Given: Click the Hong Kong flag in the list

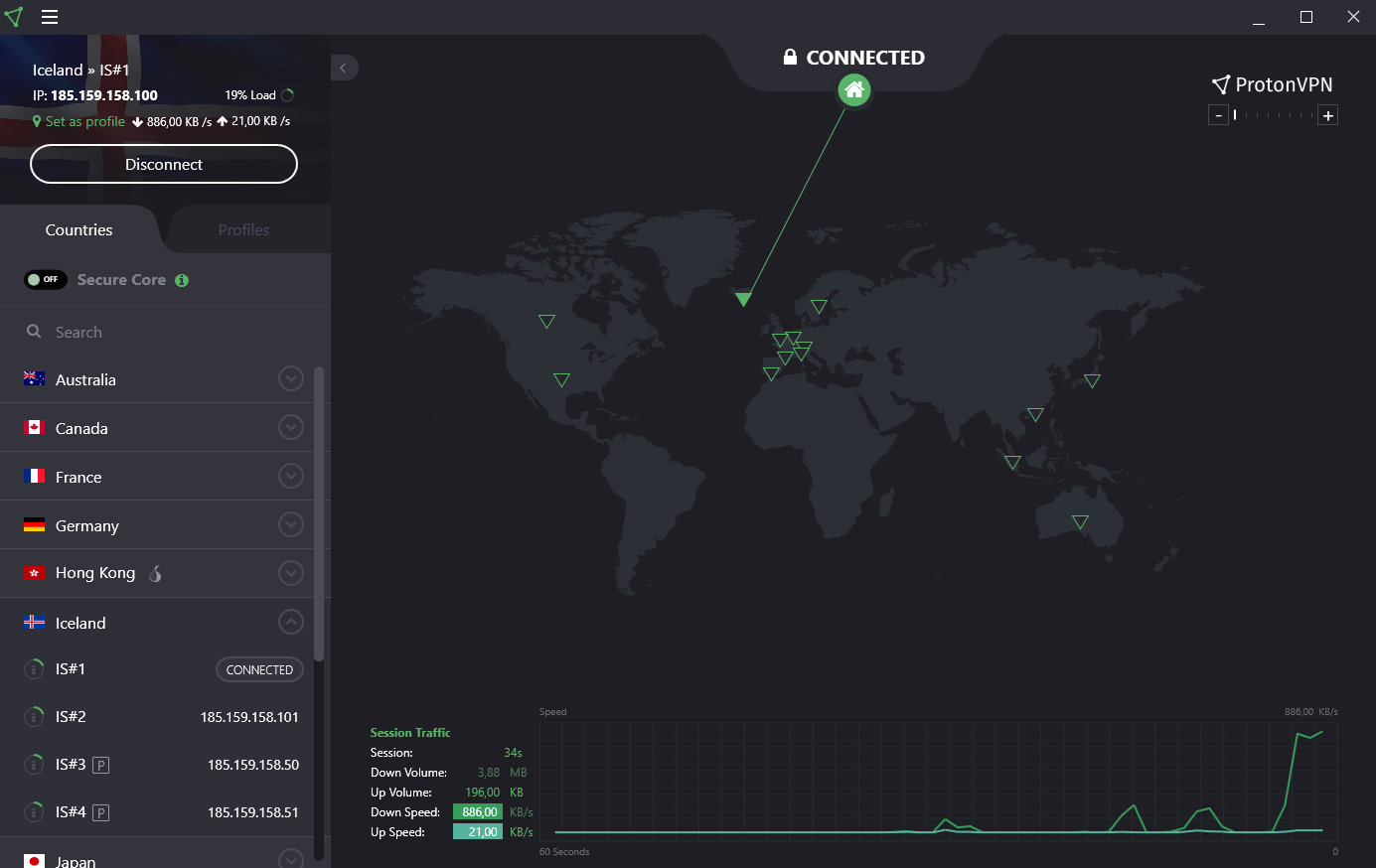Looking at the screenshot, I should pyautogui.click(x=34, y=573).
